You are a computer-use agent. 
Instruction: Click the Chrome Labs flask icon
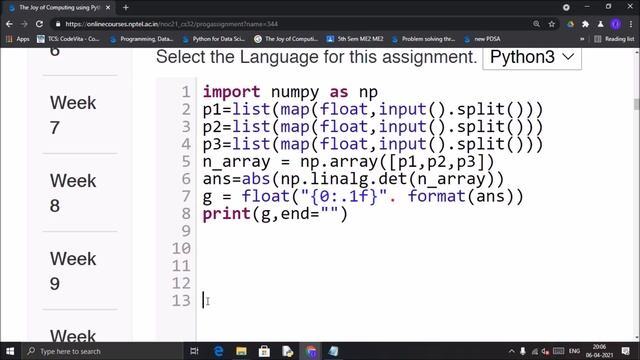pos(600,24)
